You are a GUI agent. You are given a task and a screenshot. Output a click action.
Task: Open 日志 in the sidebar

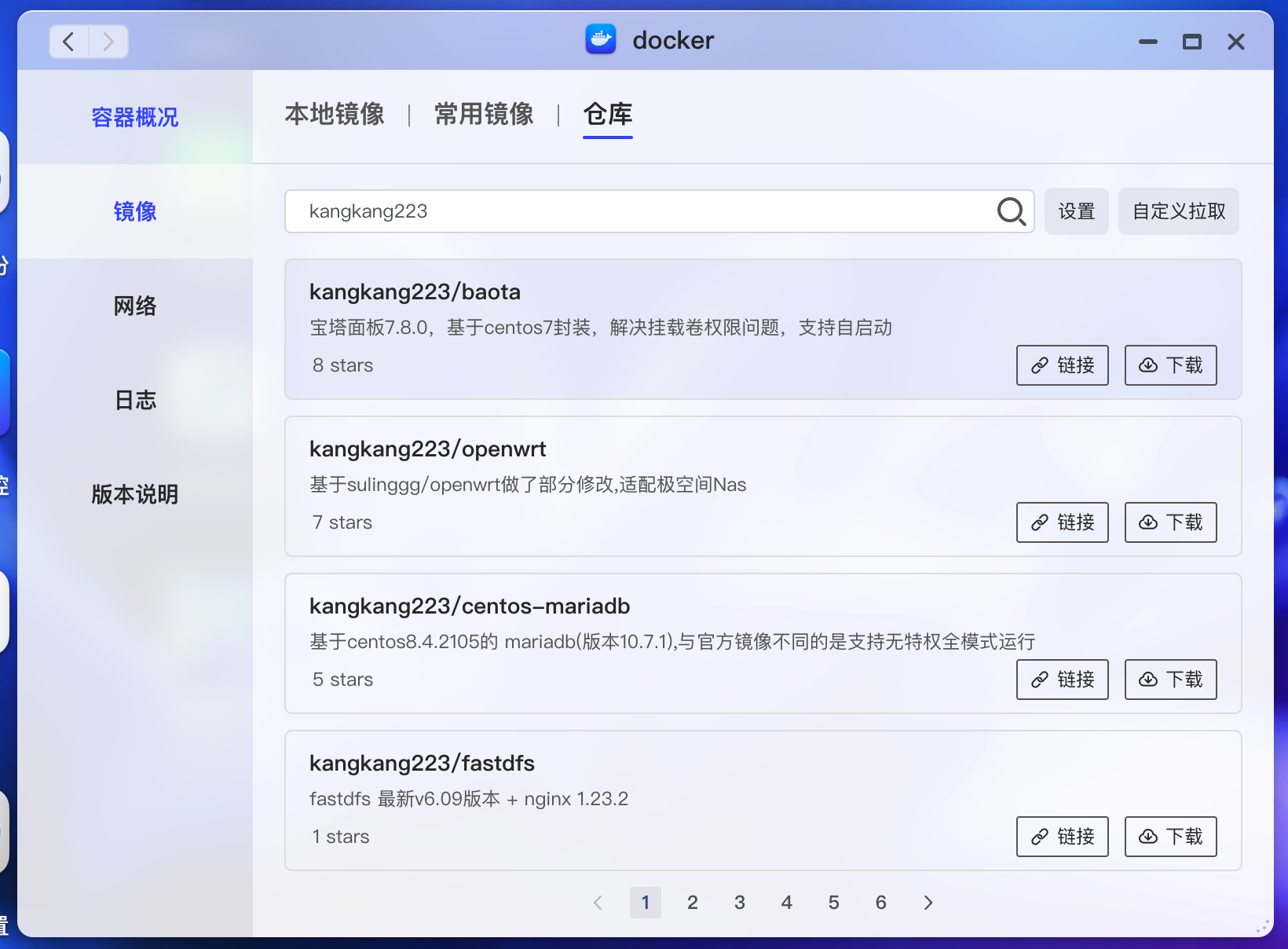click(135, 400)
